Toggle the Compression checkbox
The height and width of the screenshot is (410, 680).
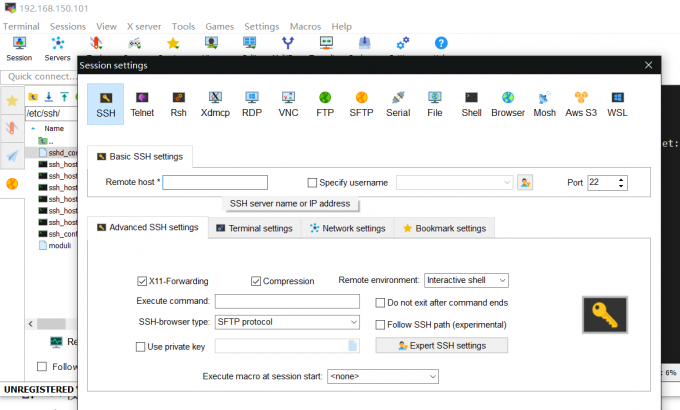pyautogui.click(x=255, y=281)
